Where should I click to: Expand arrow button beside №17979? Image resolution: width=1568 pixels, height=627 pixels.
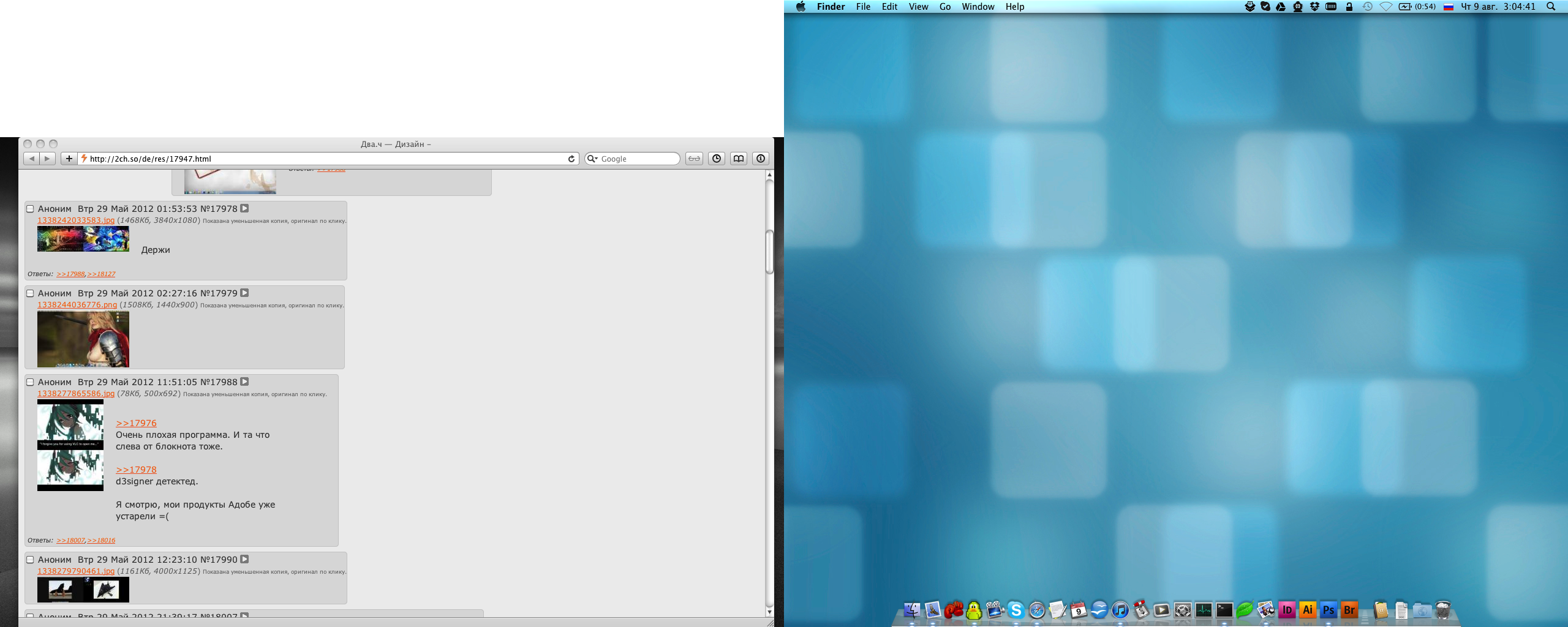[244, 293]
